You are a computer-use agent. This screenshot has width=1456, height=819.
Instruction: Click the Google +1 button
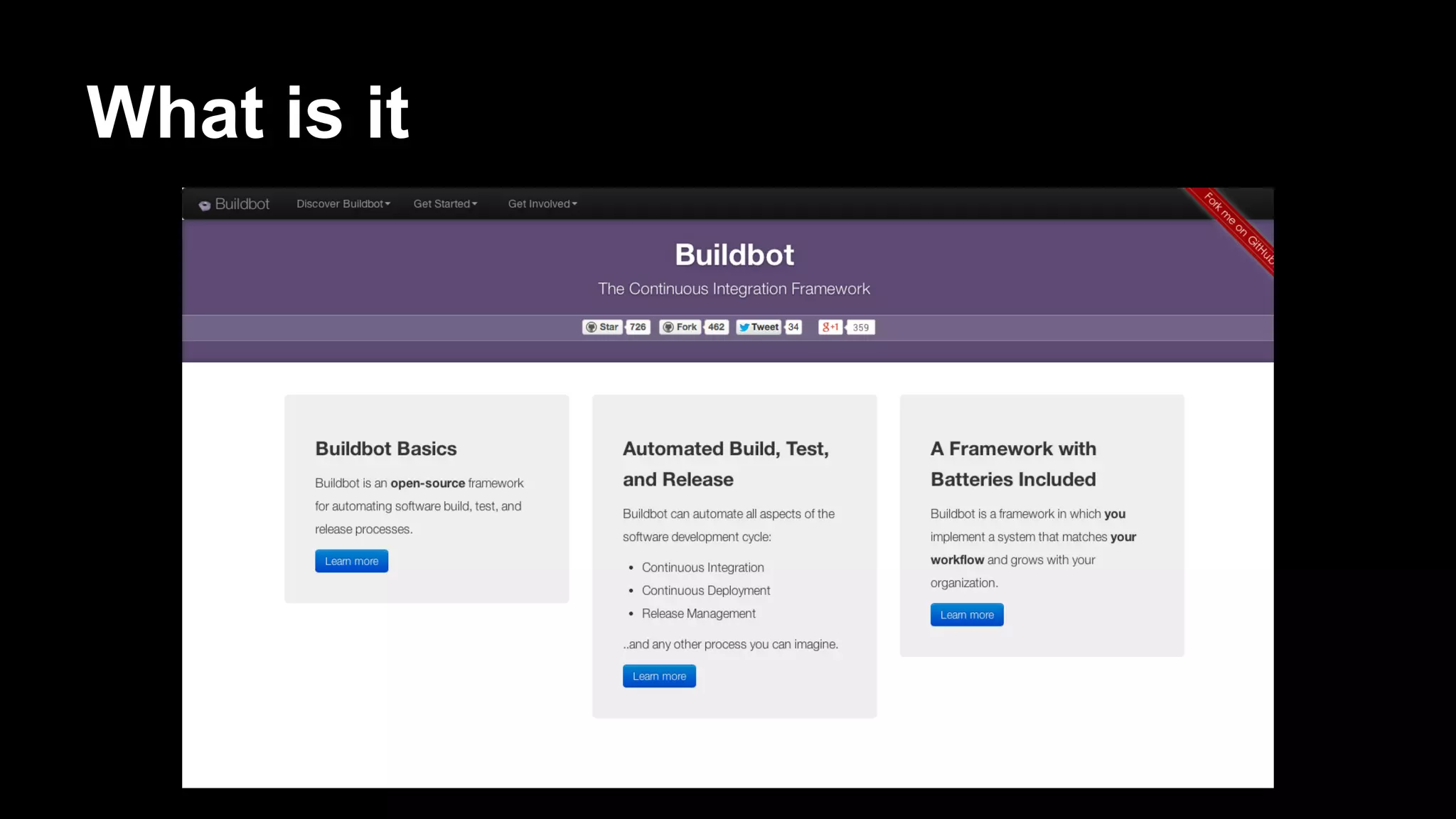click(830, 327)
